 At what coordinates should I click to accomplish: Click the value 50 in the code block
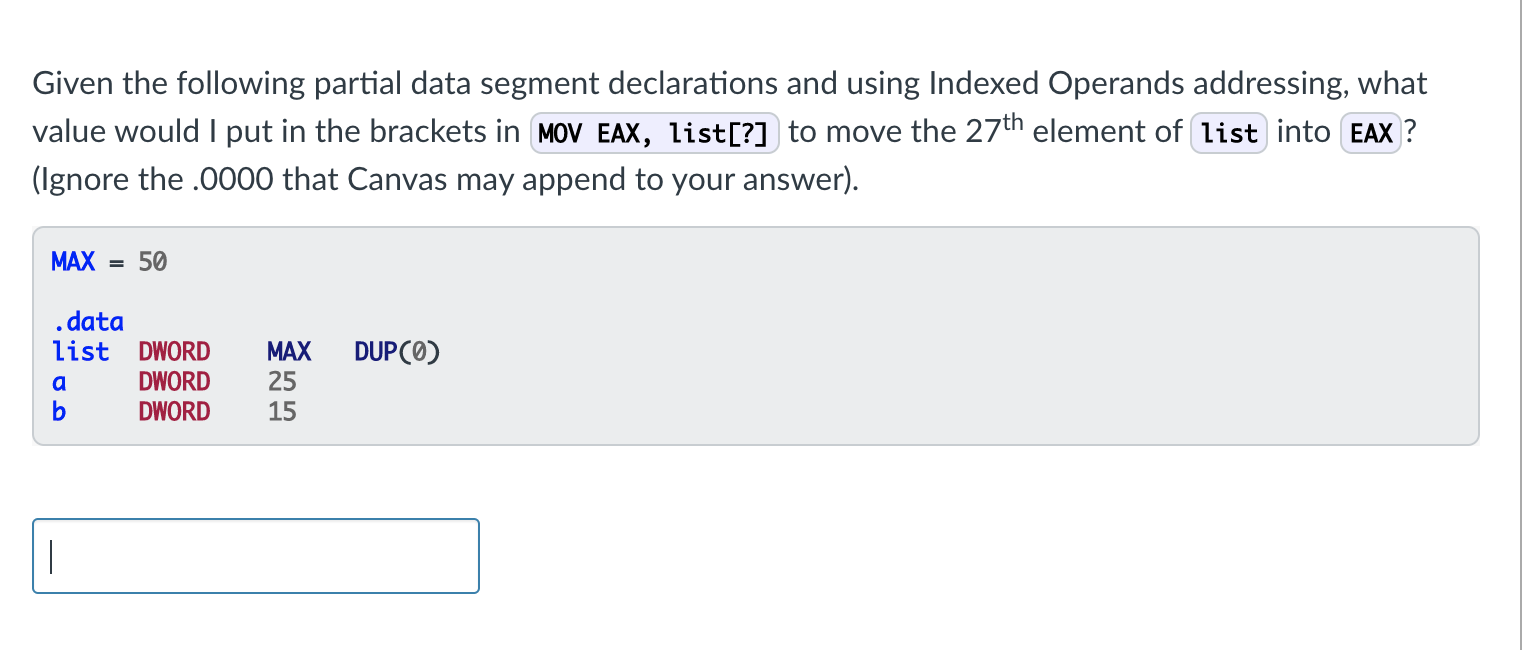click(153, 262)
